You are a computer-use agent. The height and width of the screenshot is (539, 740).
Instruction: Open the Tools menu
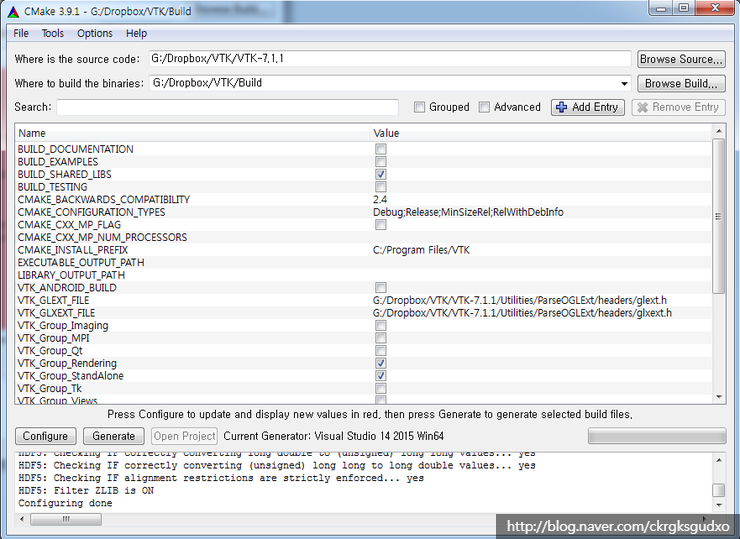pyautogui.click(x=52, y=33)
